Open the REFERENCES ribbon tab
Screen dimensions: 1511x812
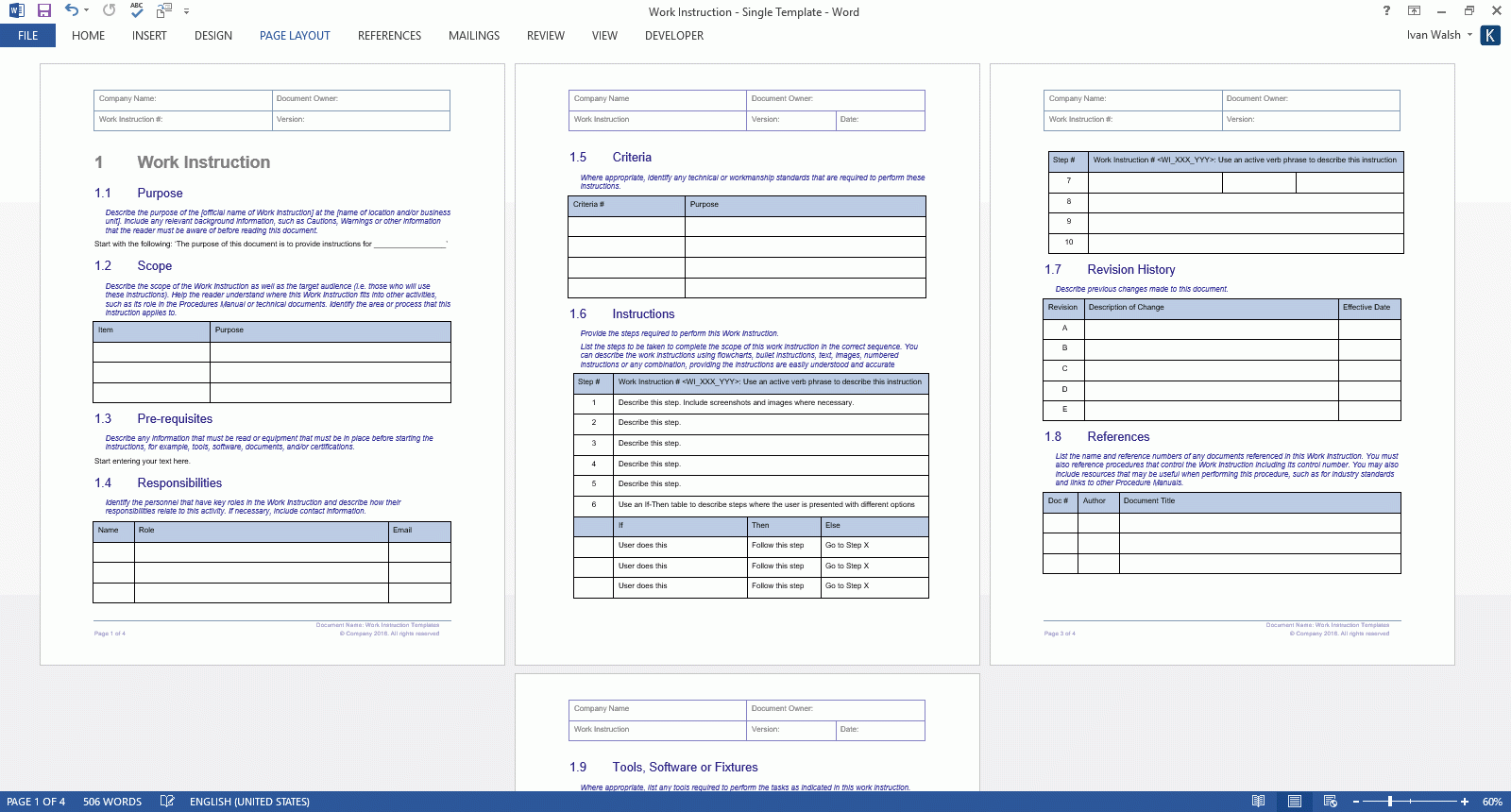pos(389,36)
